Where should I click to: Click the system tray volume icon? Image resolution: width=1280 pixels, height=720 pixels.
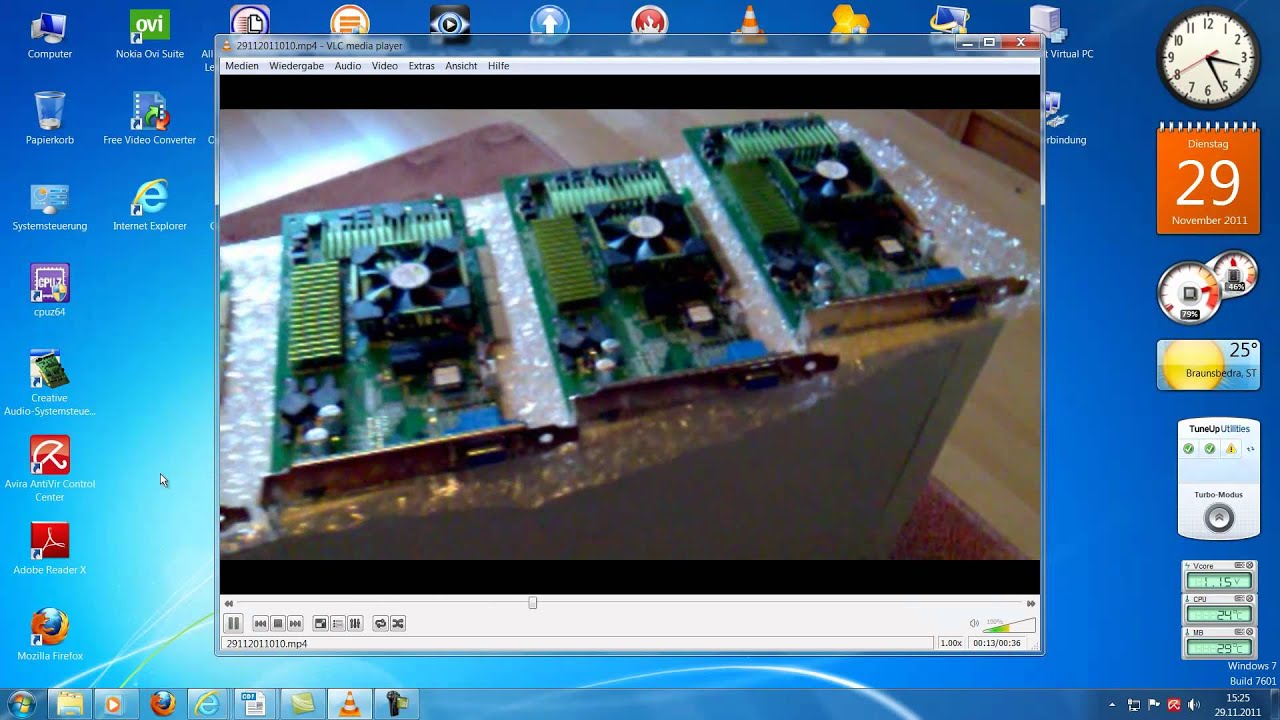pos(1194,705)
